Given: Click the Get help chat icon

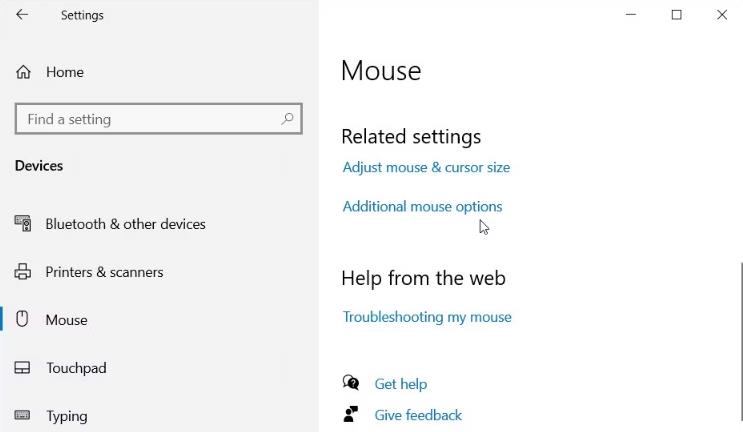Looking at the screenshot, I should click(x=351, y=382).
